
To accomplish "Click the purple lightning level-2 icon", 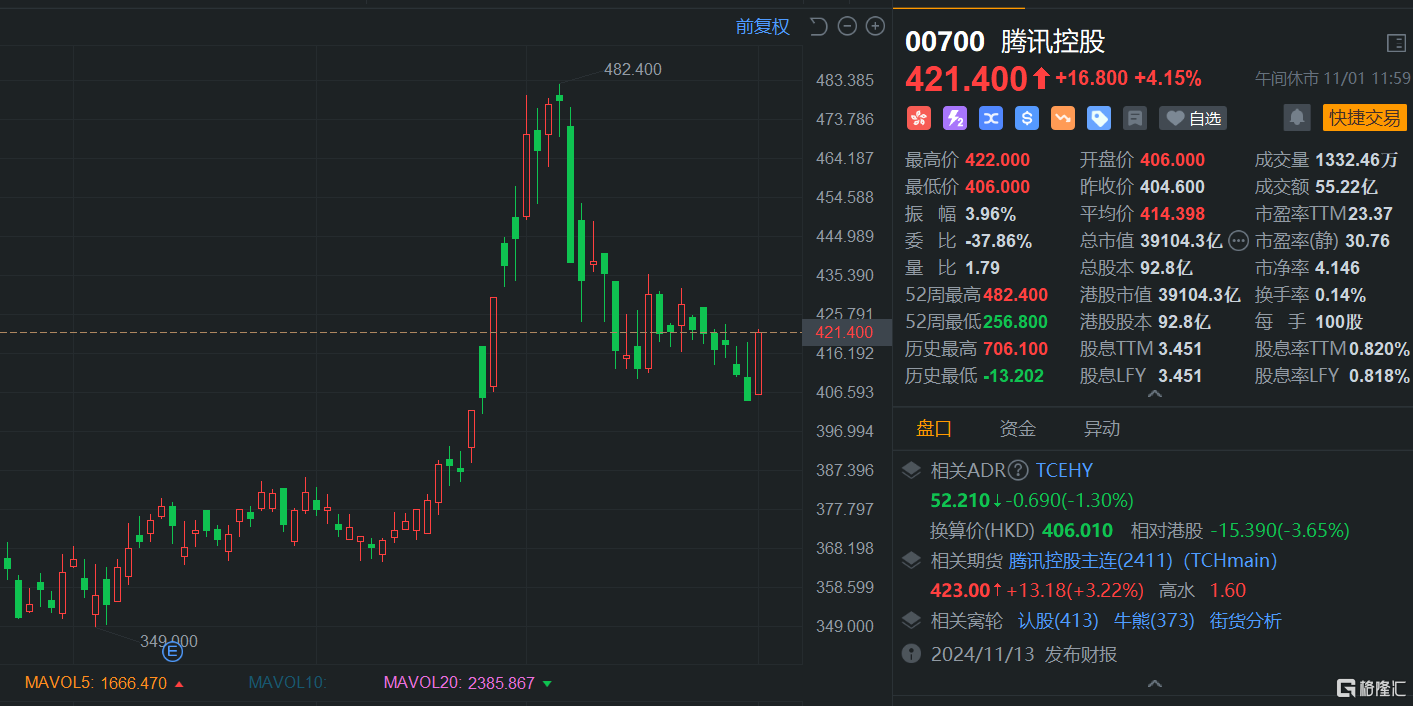I will pos(955,118).
